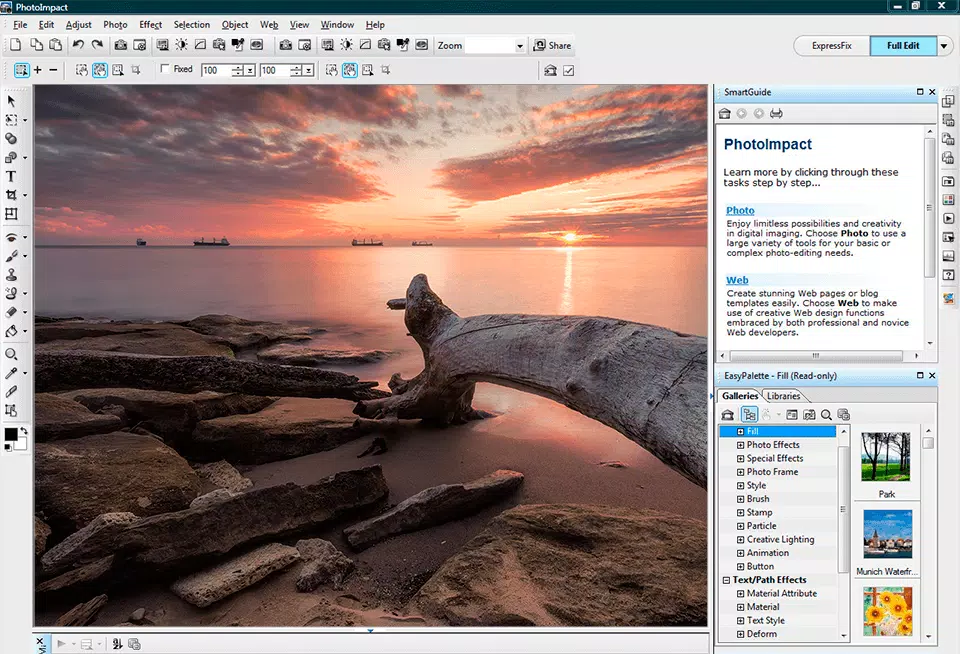Image resolution: width=960 pixels, height=654 pixels.
Task: Open the Eyedropper tool flyout arrow
Action: [x=24, y=374]
